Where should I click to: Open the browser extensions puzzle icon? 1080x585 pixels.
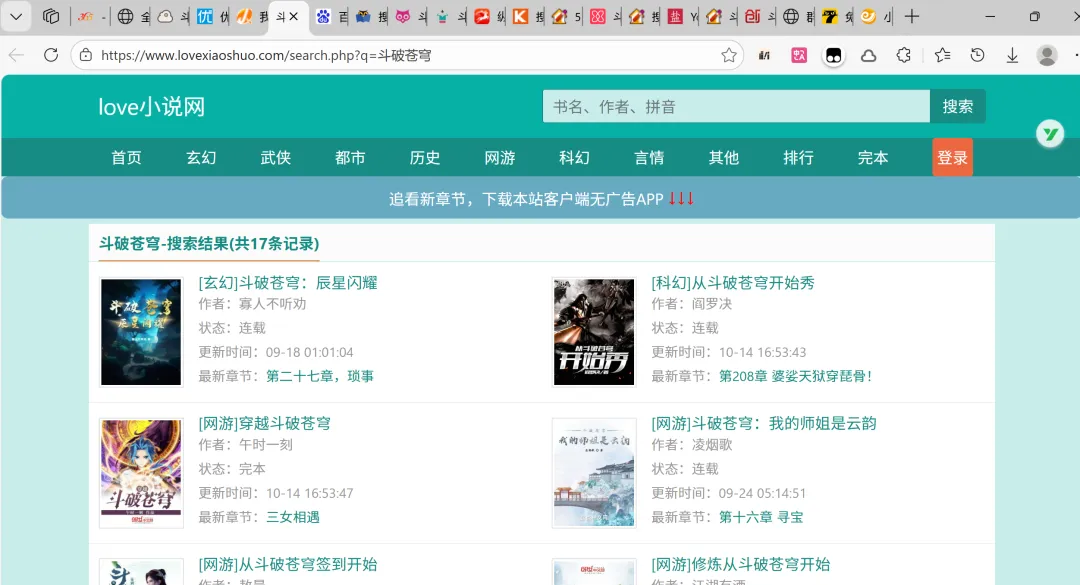pos(904,55)
